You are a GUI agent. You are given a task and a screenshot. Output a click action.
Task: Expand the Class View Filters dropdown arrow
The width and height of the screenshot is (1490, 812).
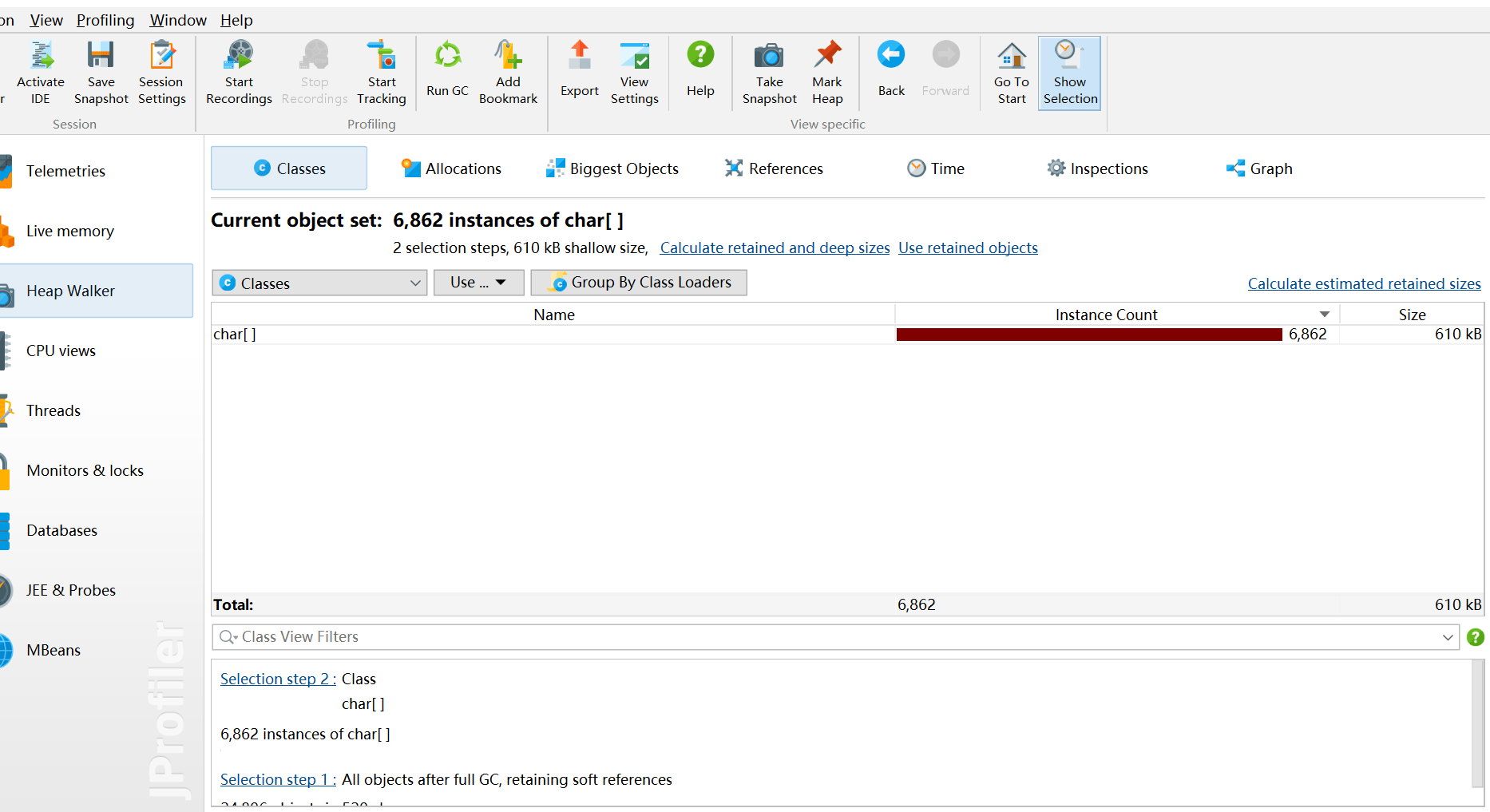point(1448,637)
